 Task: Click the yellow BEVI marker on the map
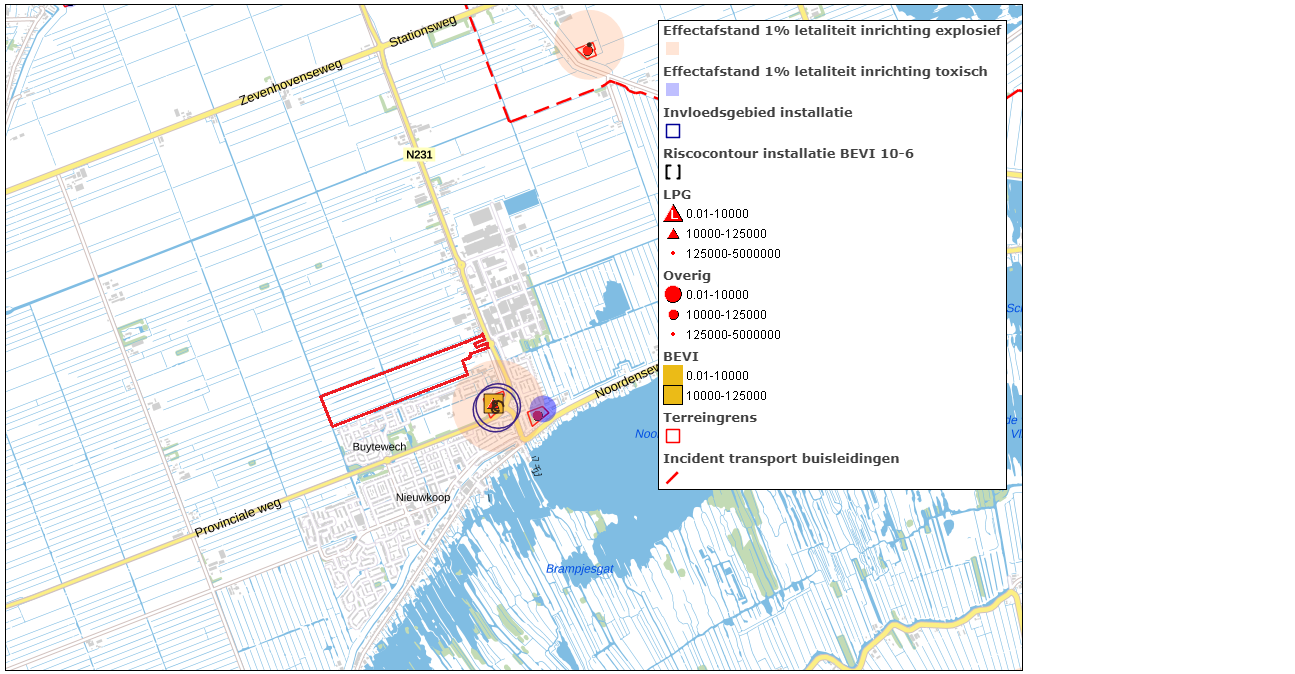click(x=494, y=404)
